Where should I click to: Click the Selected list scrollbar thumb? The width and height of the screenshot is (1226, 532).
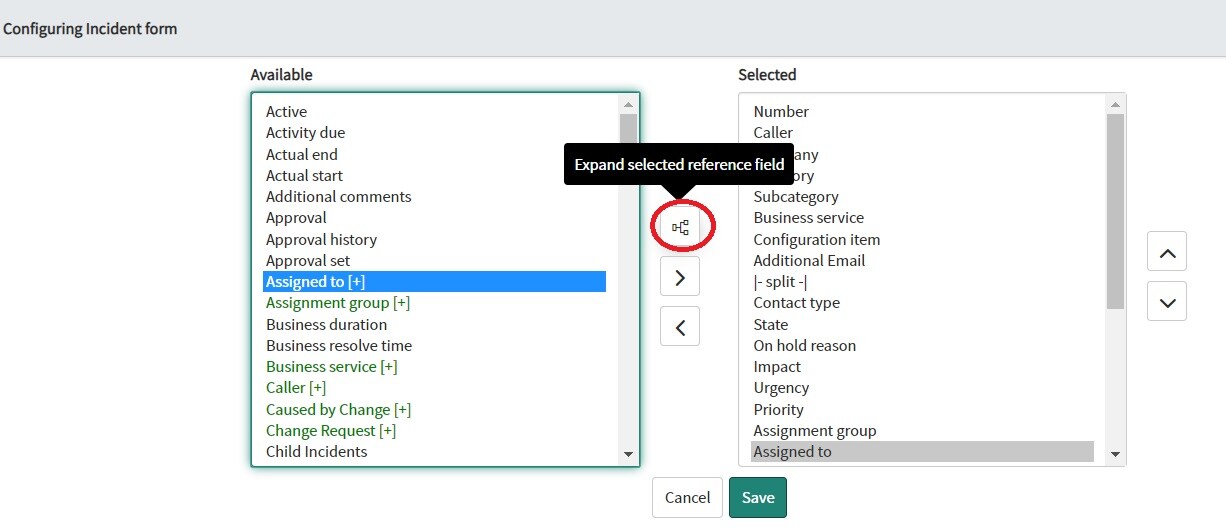click(x=1116, y=211)
